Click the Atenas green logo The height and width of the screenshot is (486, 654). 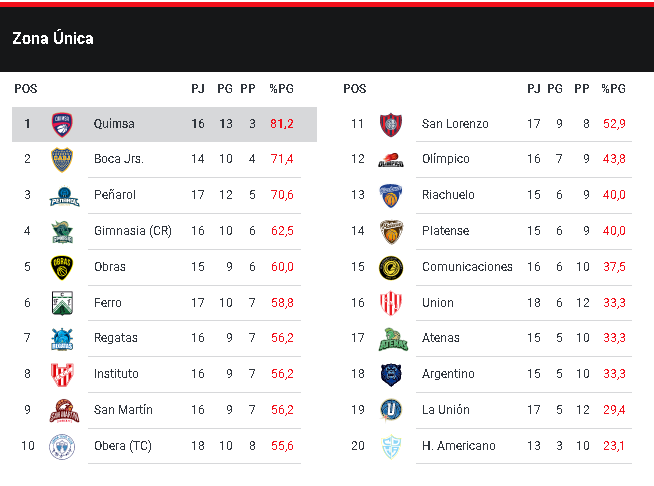(x=390, y=339)
